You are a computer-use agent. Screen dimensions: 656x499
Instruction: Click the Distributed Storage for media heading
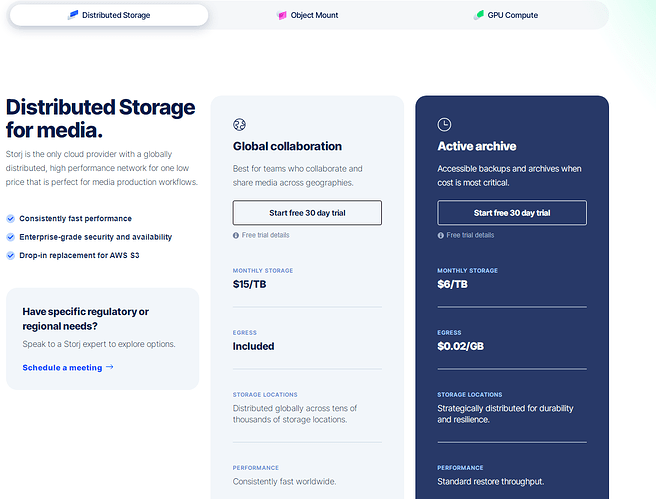pyautogui.click(x=100, y=118)
